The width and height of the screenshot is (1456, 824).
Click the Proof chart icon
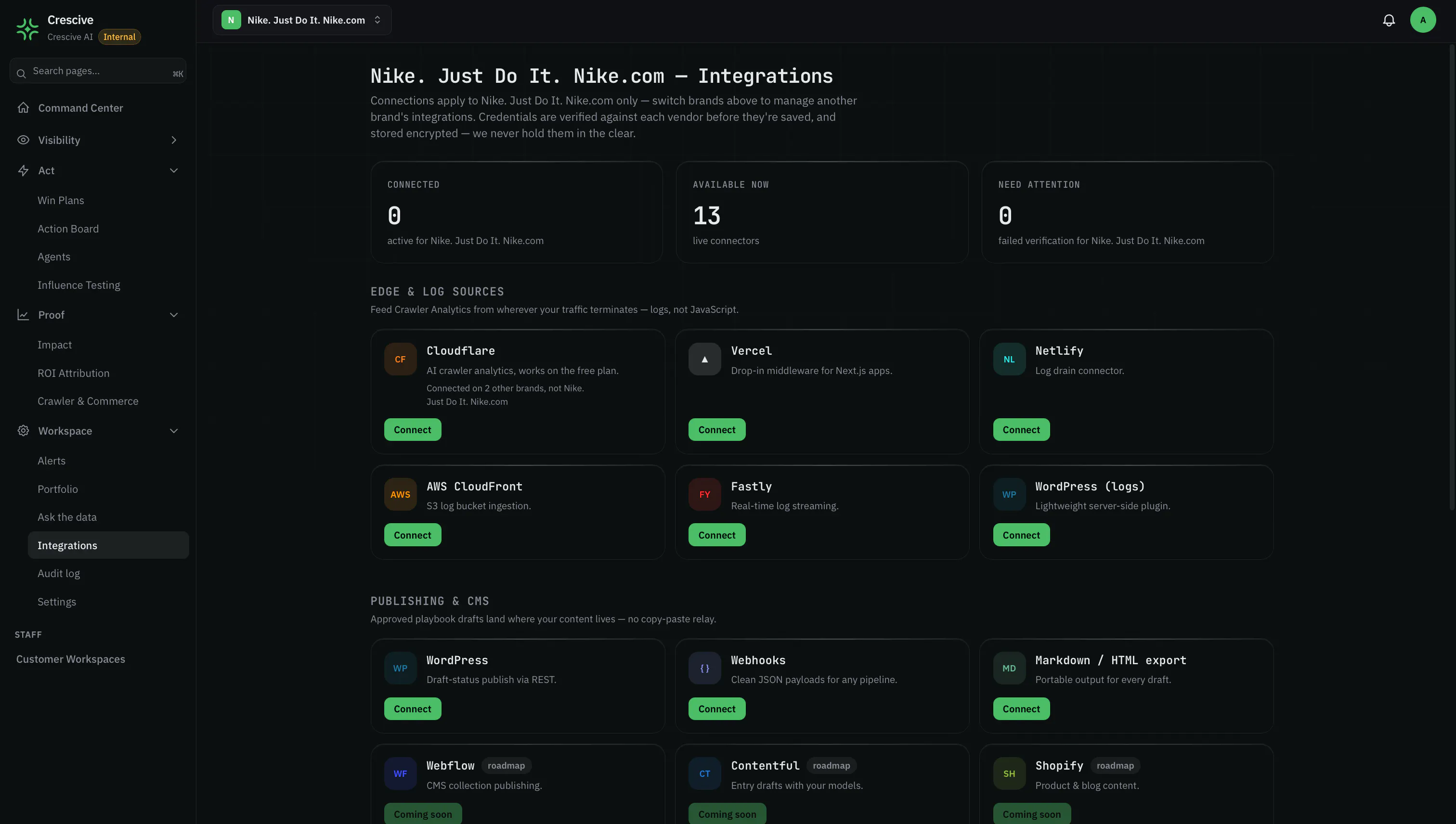point(23,315)
